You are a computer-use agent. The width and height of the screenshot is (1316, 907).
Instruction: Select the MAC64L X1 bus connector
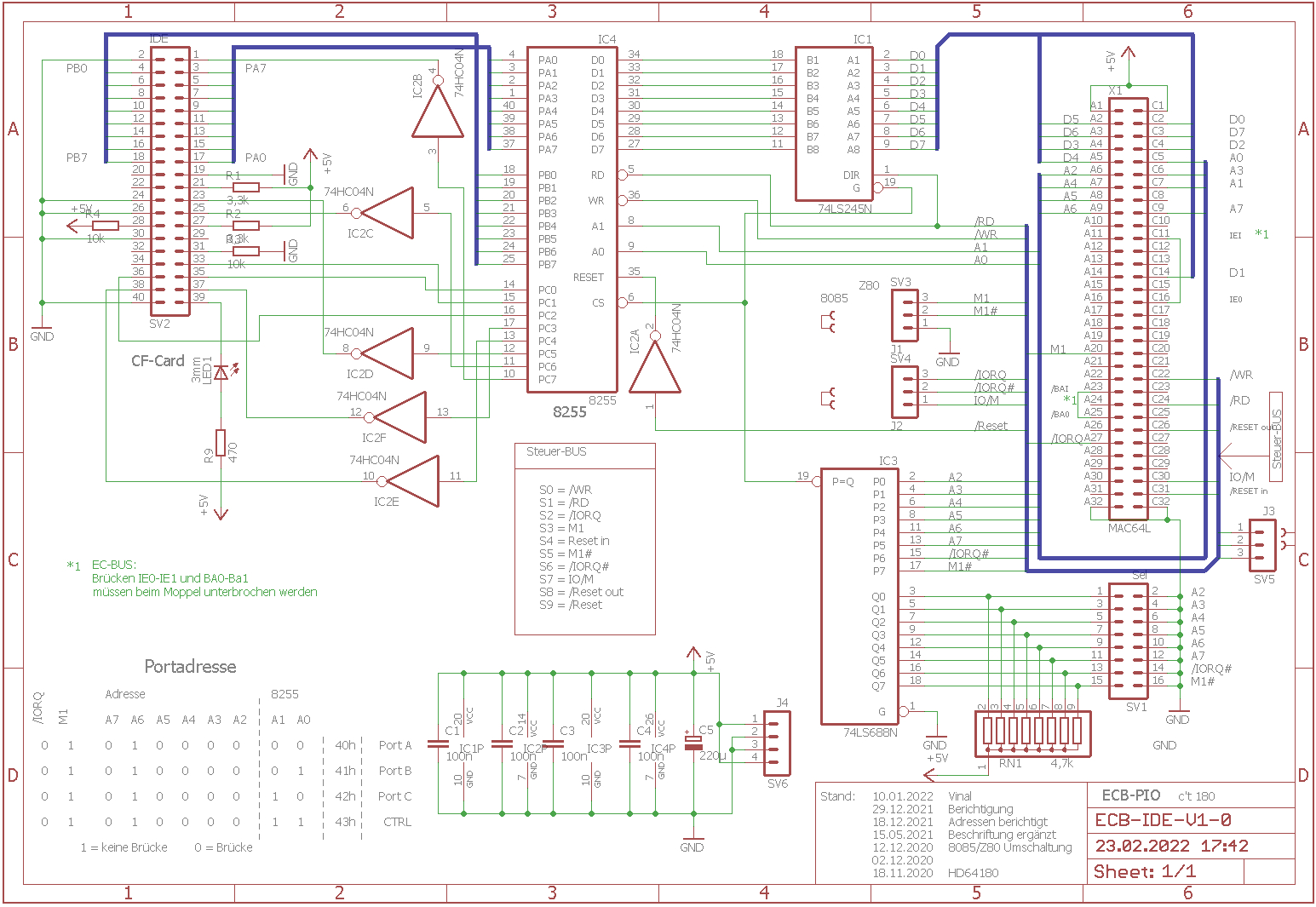(1128, 308)
